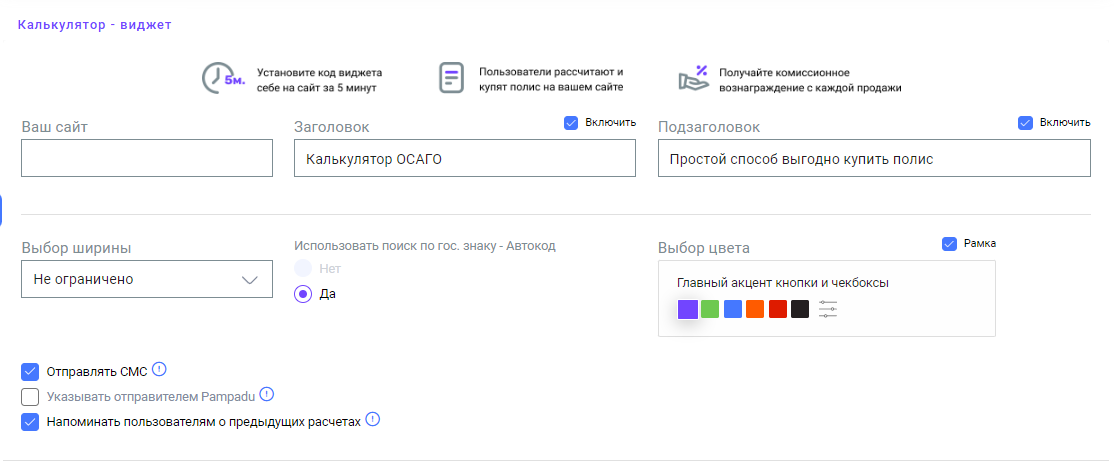
Task: Select the Нет radio button
Action: click(x=303, y=269)
